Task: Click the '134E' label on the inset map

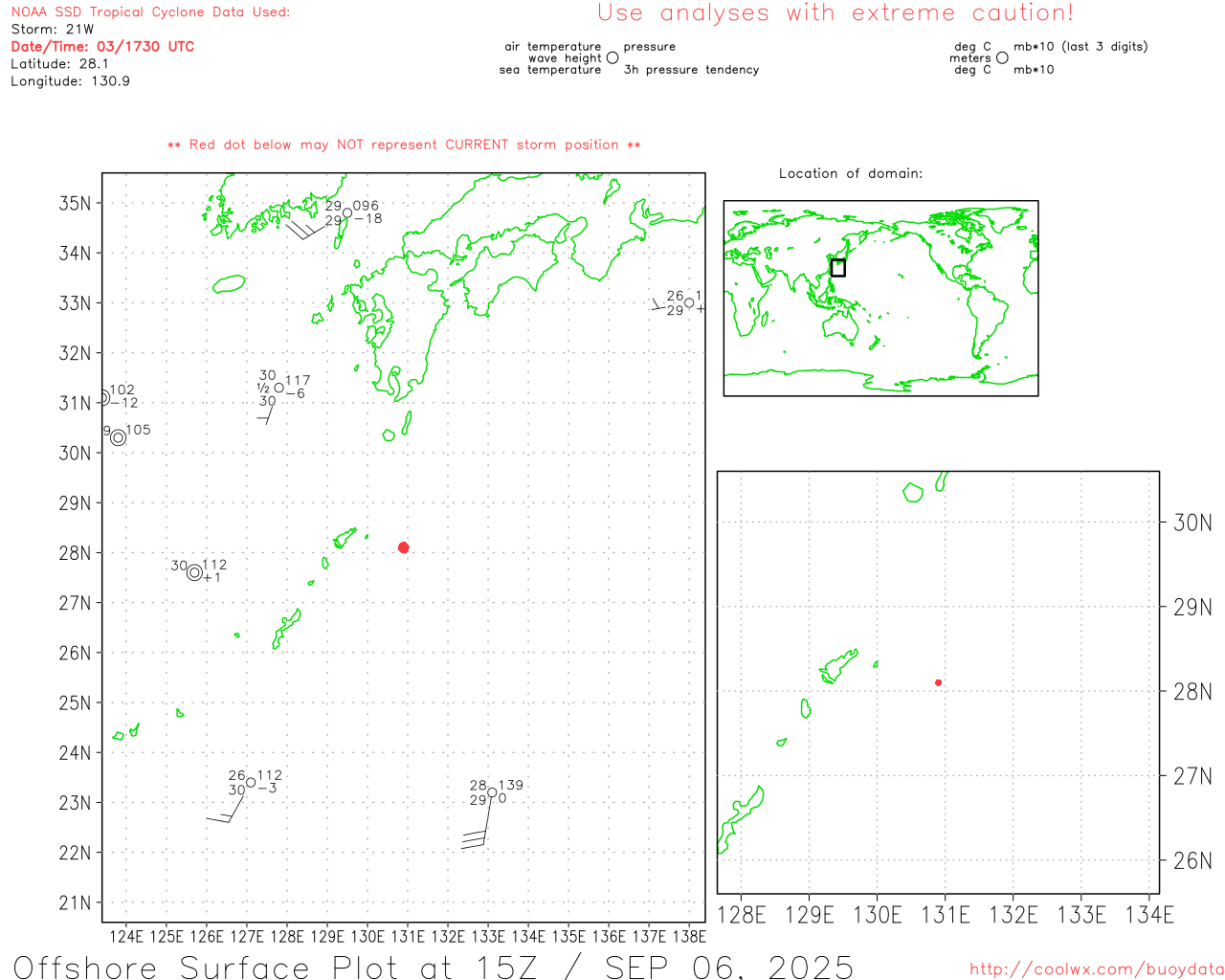Action: [1149, 915]
